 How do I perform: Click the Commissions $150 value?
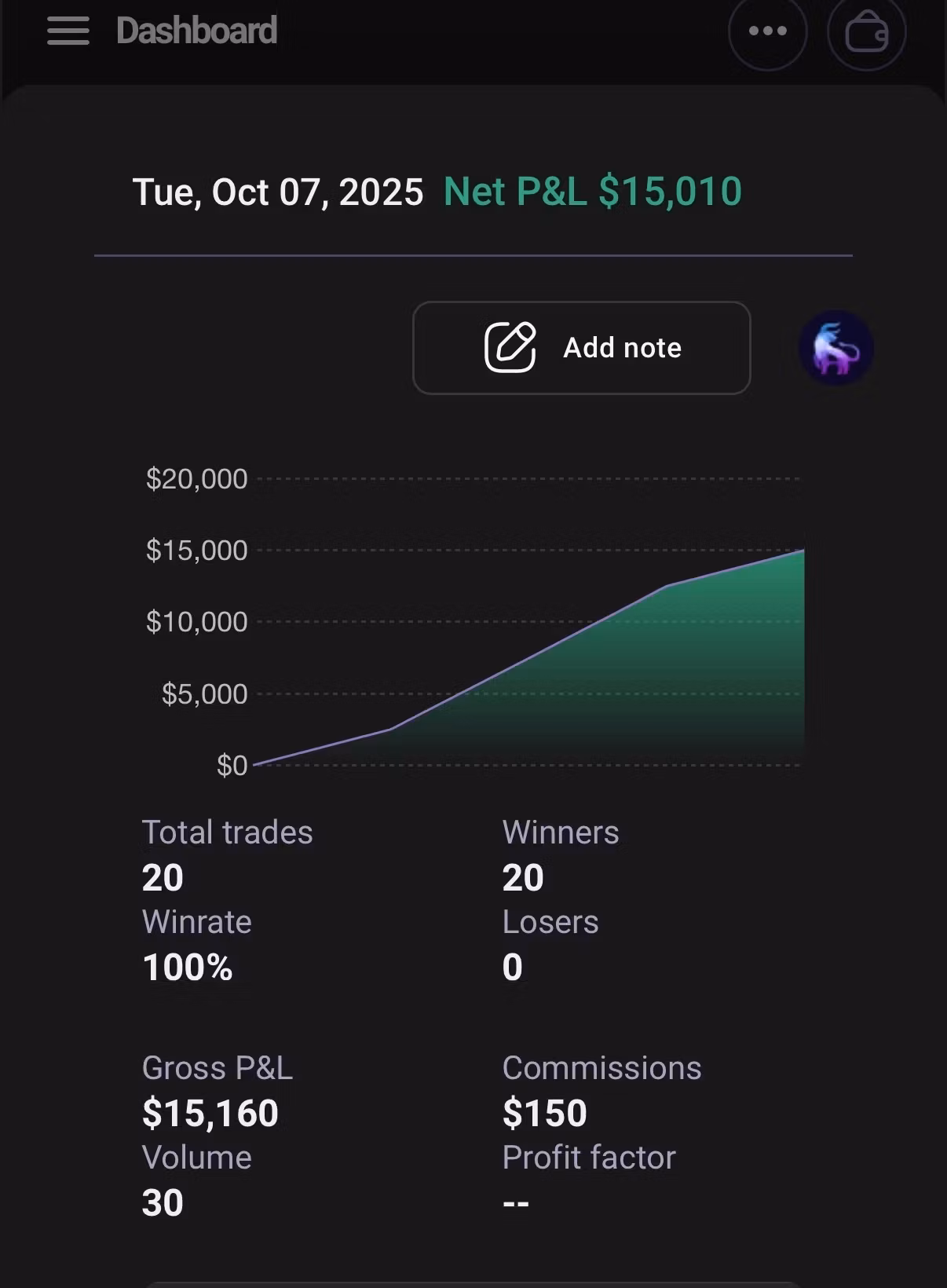tap(545, 1114)
